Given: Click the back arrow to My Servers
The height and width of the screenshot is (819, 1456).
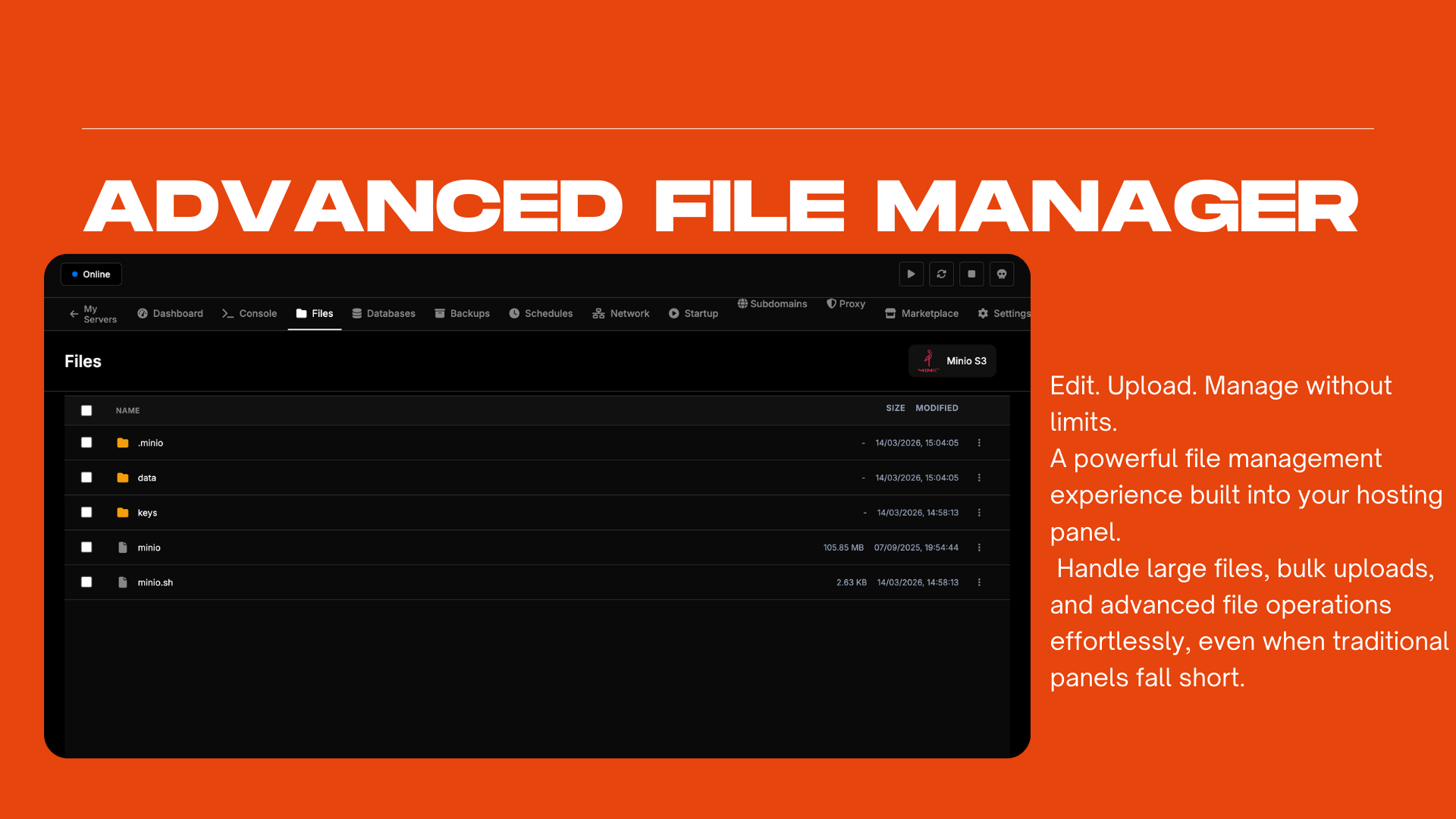Looking at the screenshot, I should tap(74, 314).
